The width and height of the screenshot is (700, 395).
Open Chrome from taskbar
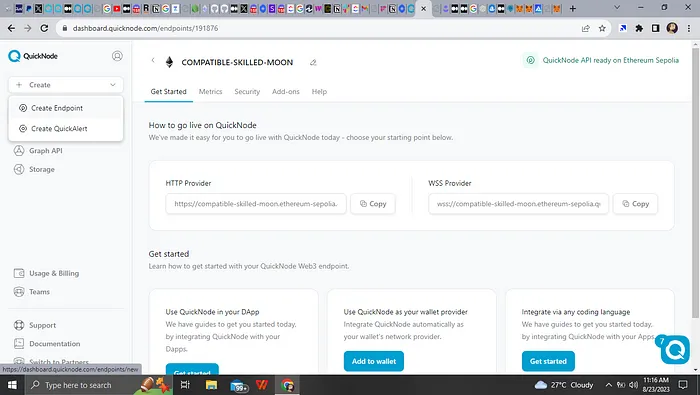pos(288,385)
